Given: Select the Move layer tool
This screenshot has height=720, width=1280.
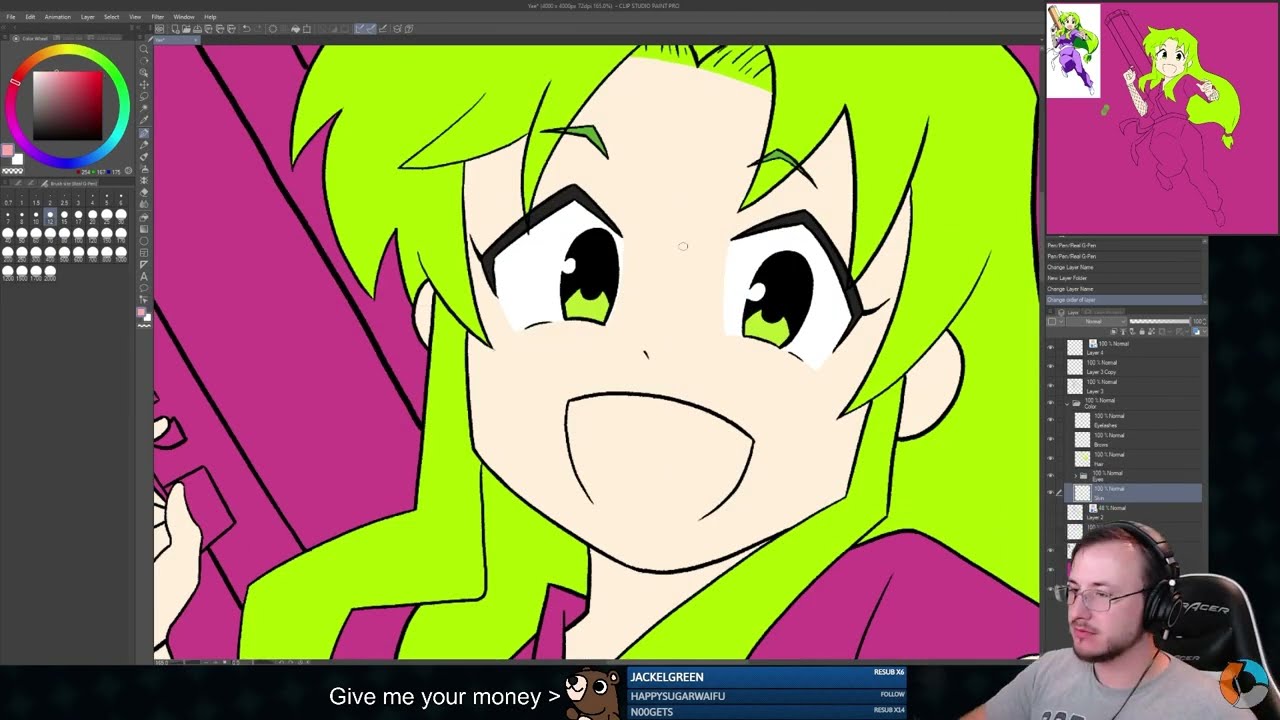Looking at the screenshot, I should [x=144, y=84].
